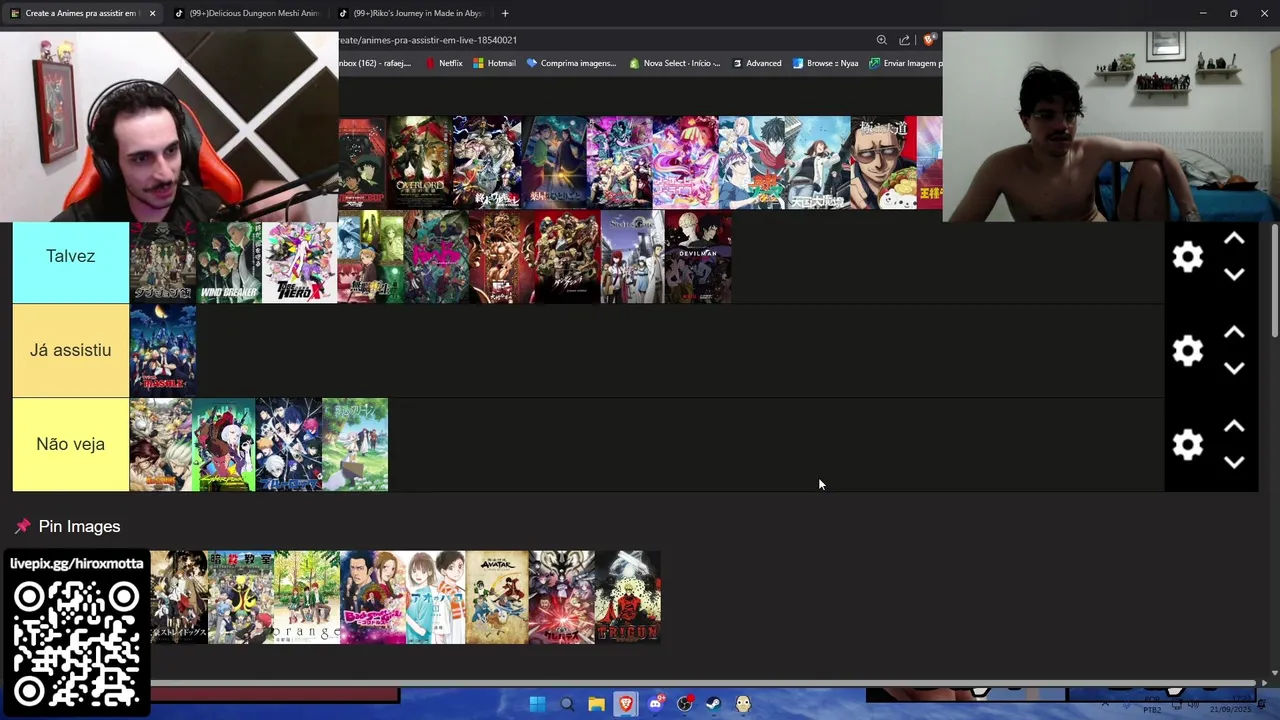Select Overlord poster in top row
The image size is (1280, 720).
click(x=419, y=162)
